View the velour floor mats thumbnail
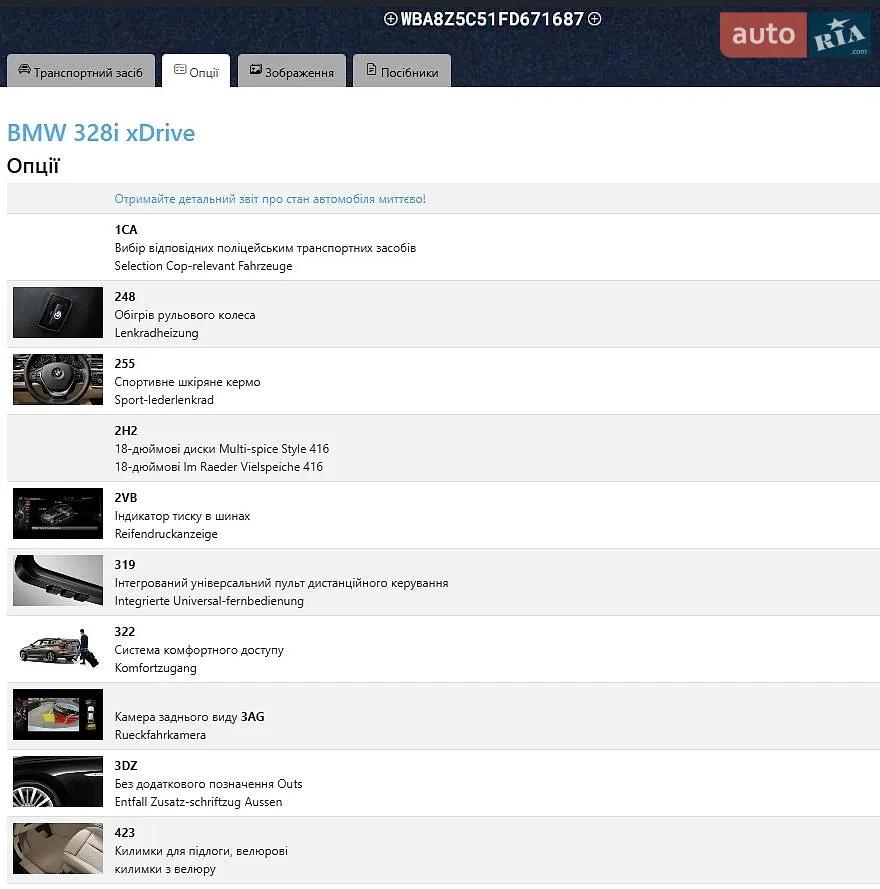Viewport: 880px width, 889px height. [58, 848]
